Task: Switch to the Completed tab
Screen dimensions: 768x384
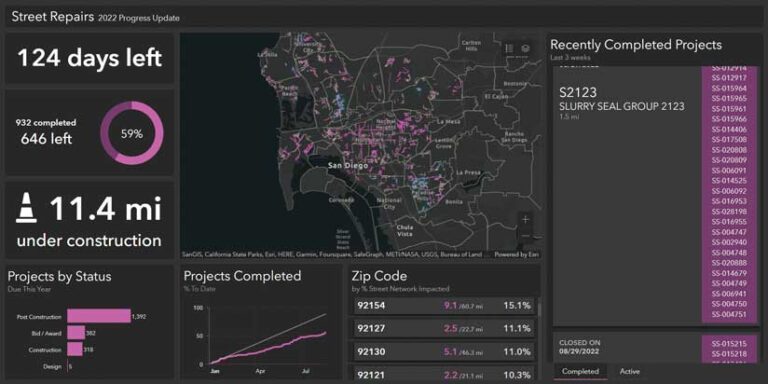Action: coord(580,372)
